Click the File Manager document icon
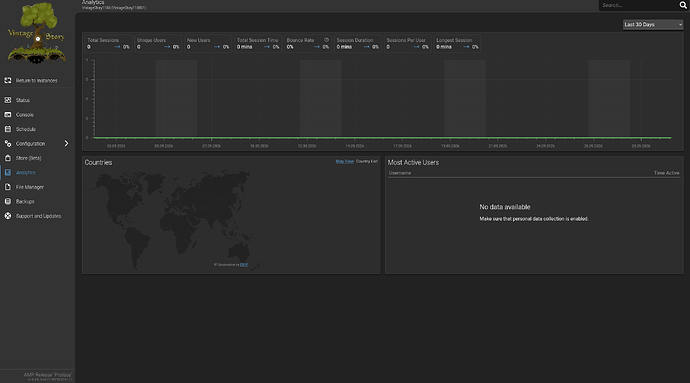The image size is (690, 383). [7, 187]
